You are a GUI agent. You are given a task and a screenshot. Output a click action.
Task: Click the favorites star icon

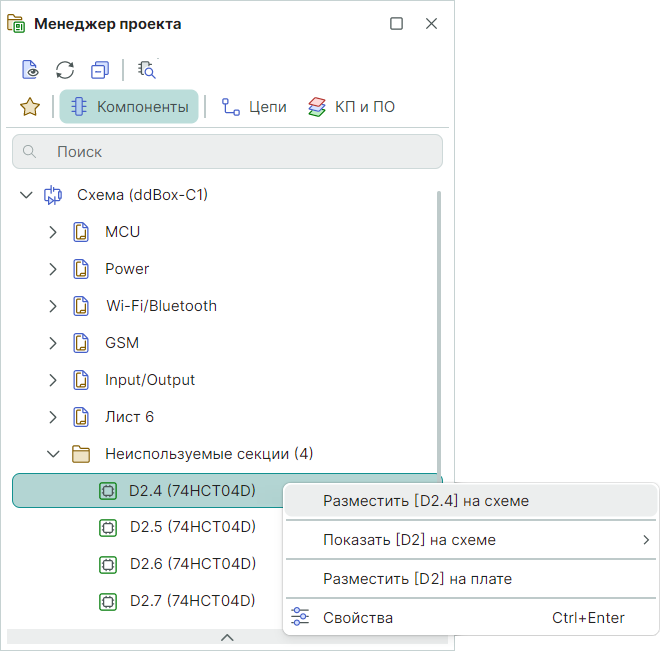[30, 107]
